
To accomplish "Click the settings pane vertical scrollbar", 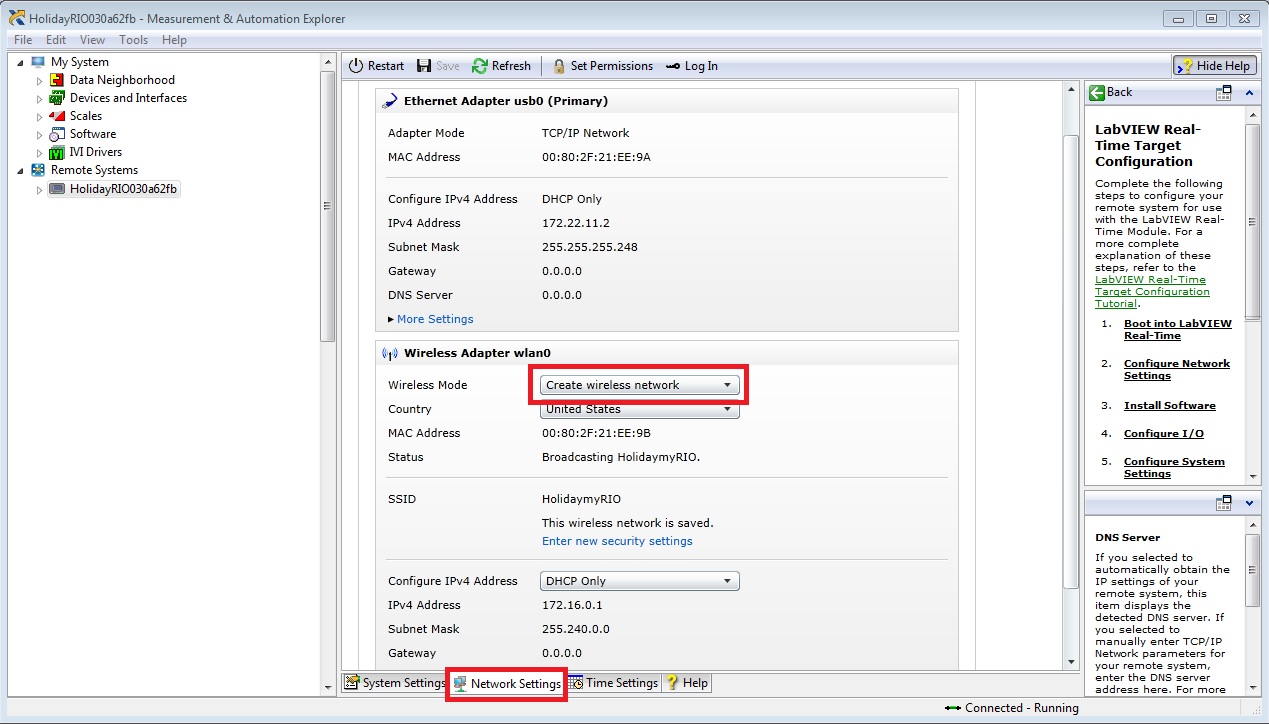I will pyautogui.click(x=1071, y=360).
